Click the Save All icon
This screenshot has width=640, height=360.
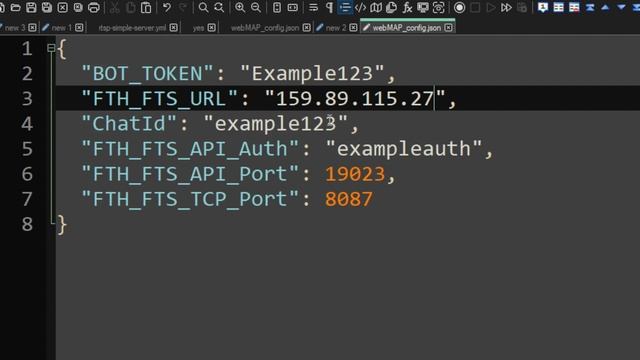[x=47, y=7]
